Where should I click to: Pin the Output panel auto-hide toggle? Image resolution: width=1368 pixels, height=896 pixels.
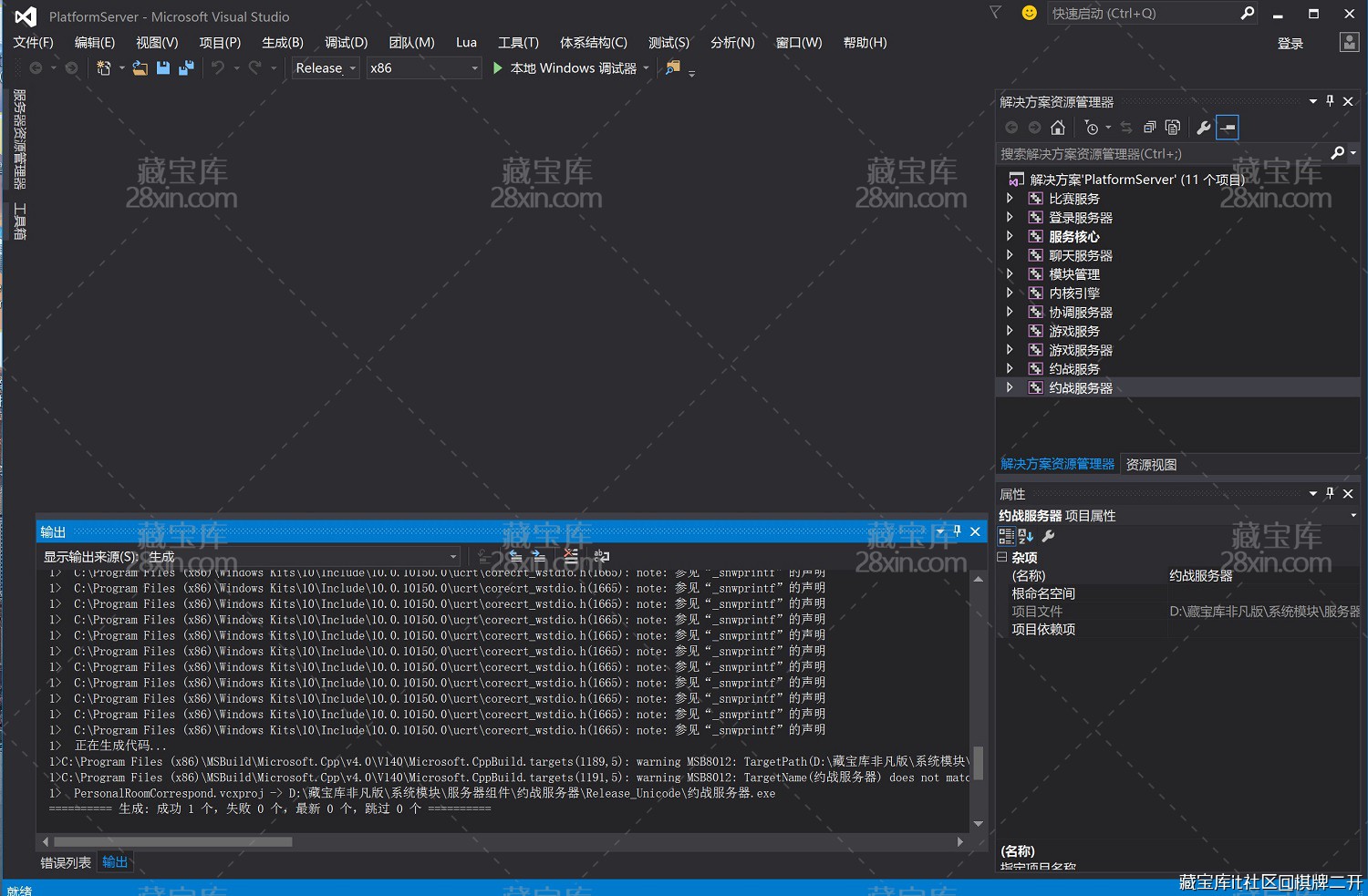957,531
